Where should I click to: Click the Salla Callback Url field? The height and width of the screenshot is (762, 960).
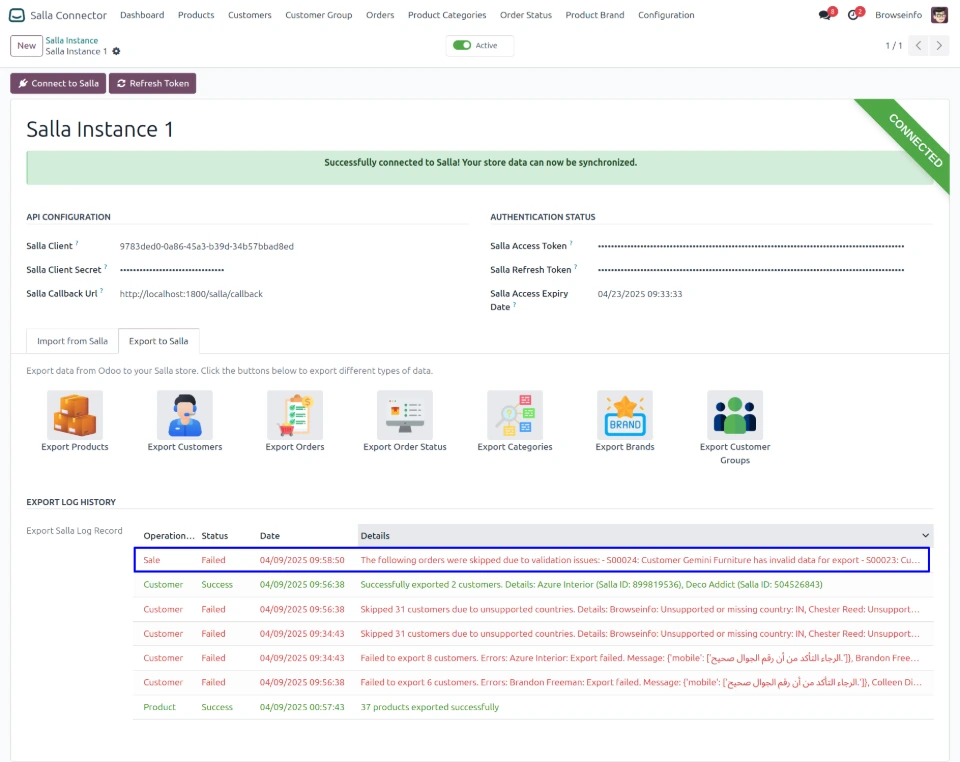click(x=191, y=294)
